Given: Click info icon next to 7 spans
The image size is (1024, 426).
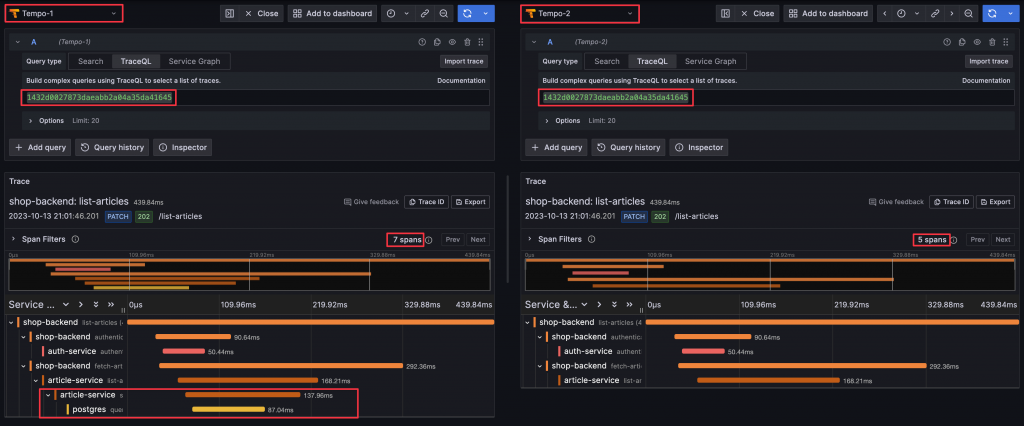Looking at the screenshot, I should tap(428, 240).
